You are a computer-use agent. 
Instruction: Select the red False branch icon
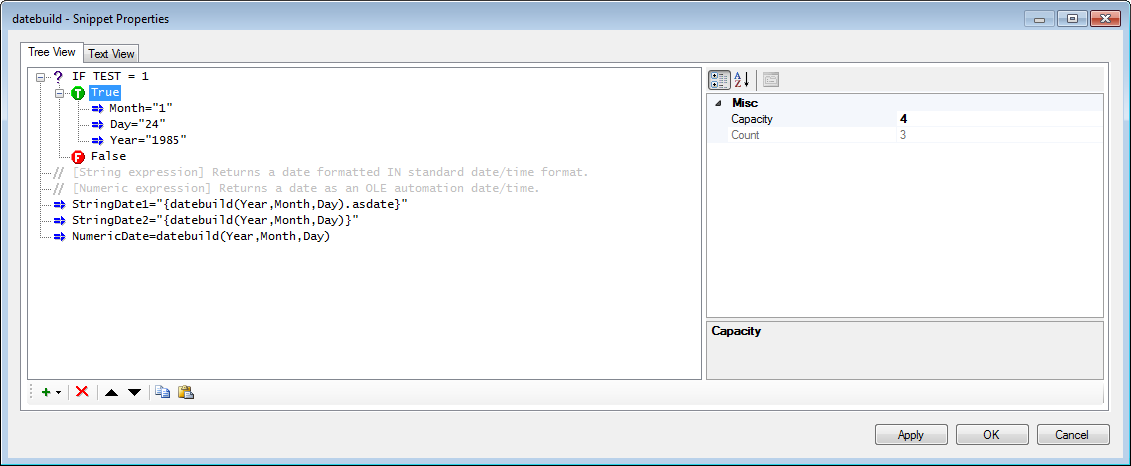pyautogui.click(x=79, y=157)
